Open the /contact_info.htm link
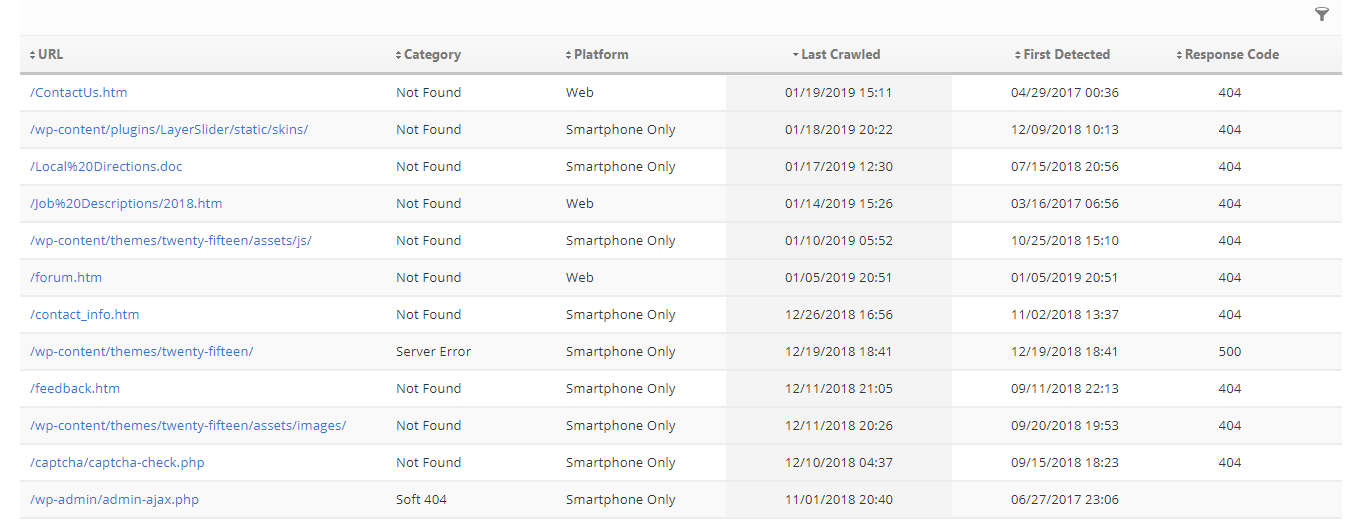Screen dimensions: 1351x528 coord(85,315)
